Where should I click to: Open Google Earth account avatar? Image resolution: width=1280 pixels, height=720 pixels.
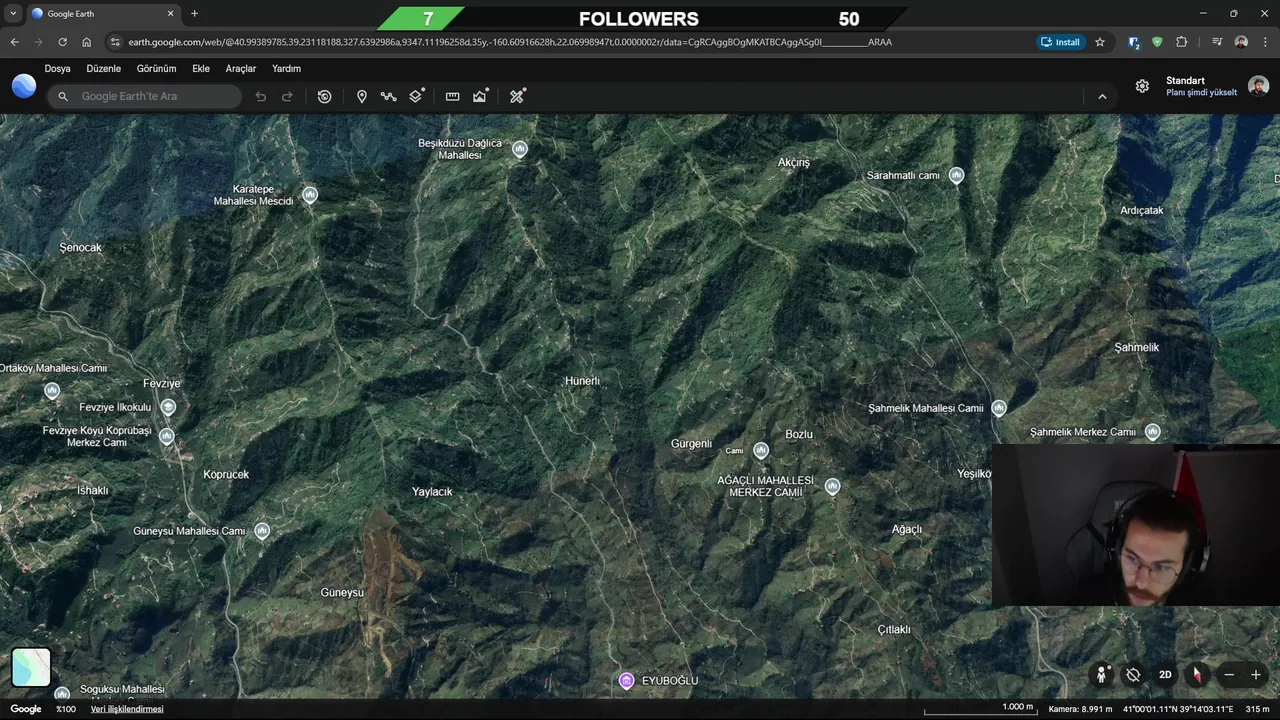point(1258,86)
